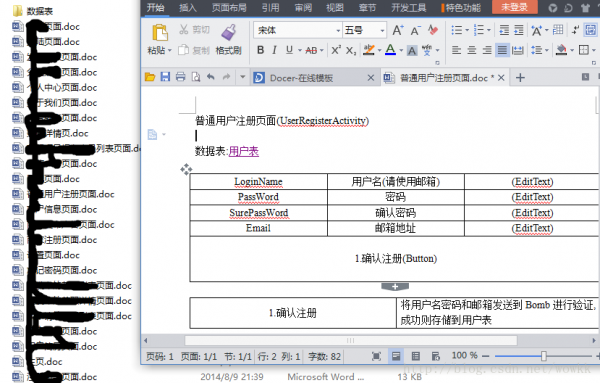Open the font color dropdown arrow

click(401, 51)
